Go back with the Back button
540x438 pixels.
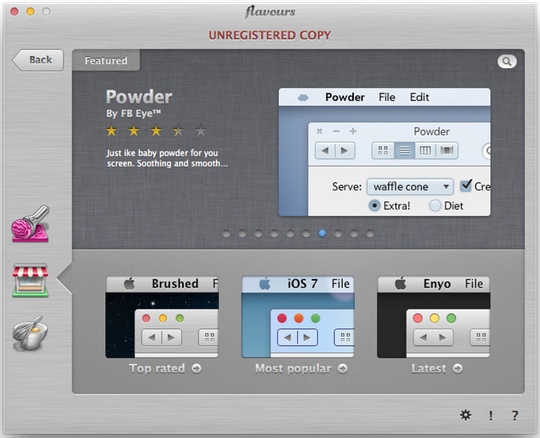click(38, 60)
